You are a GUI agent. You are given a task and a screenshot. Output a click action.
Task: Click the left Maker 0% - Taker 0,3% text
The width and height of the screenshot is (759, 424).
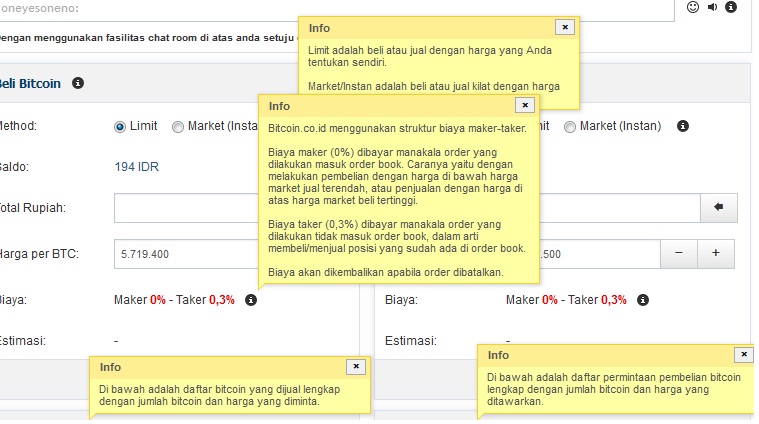[174, 300]
